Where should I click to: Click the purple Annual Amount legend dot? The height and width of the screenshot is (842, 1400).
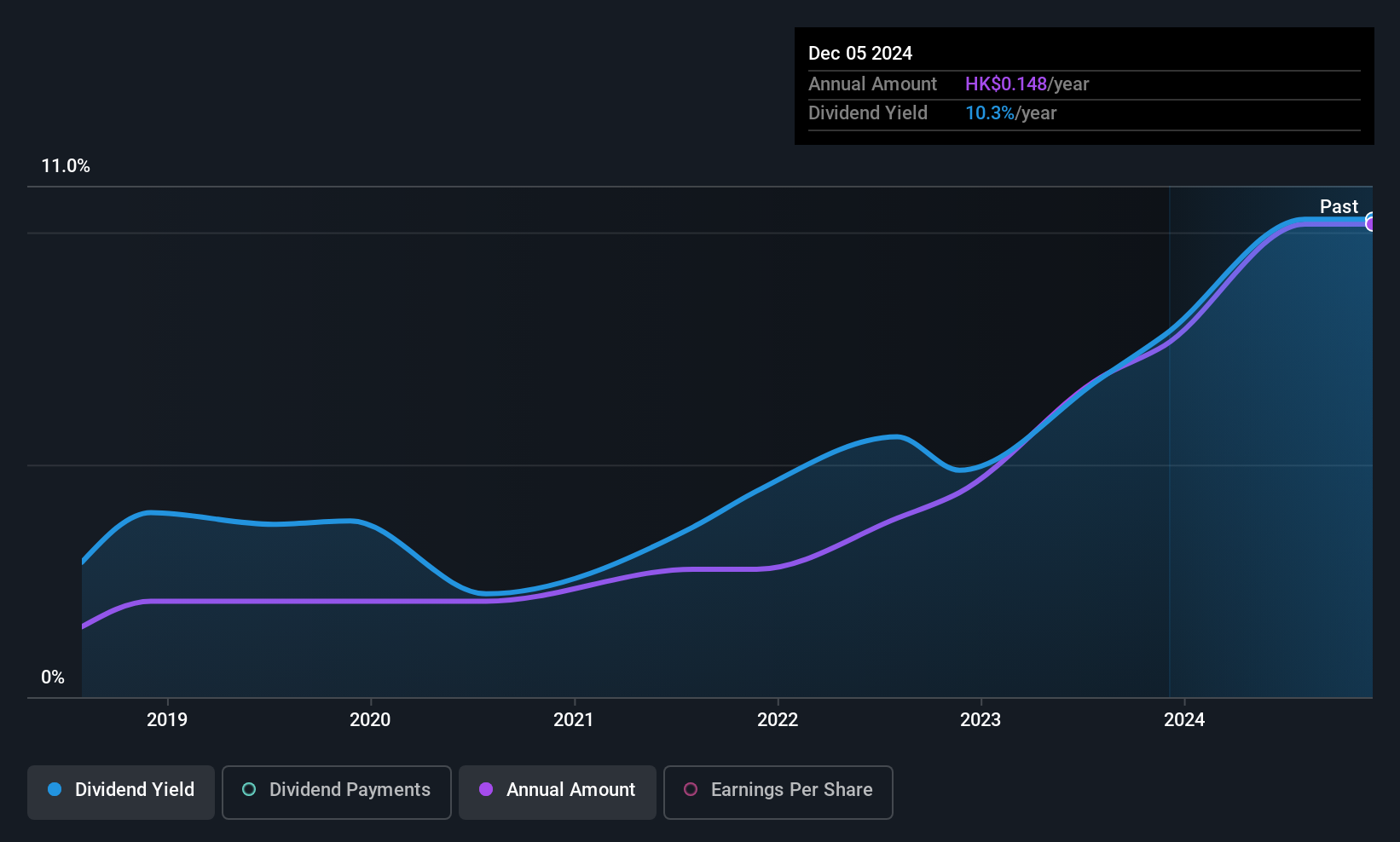(486, 789)
